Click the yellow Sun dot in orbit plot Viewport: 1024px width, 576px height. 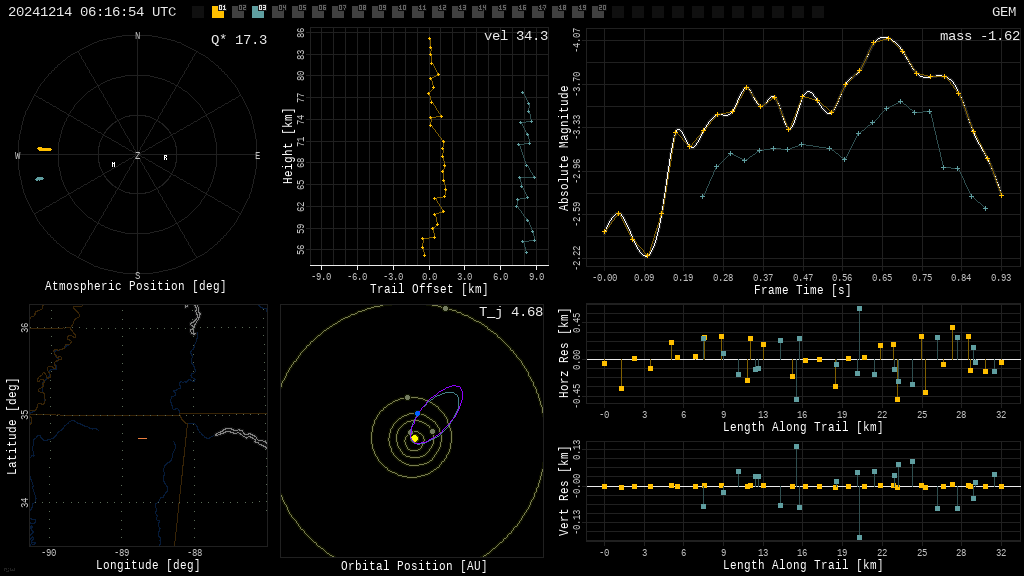coord(415,438)
